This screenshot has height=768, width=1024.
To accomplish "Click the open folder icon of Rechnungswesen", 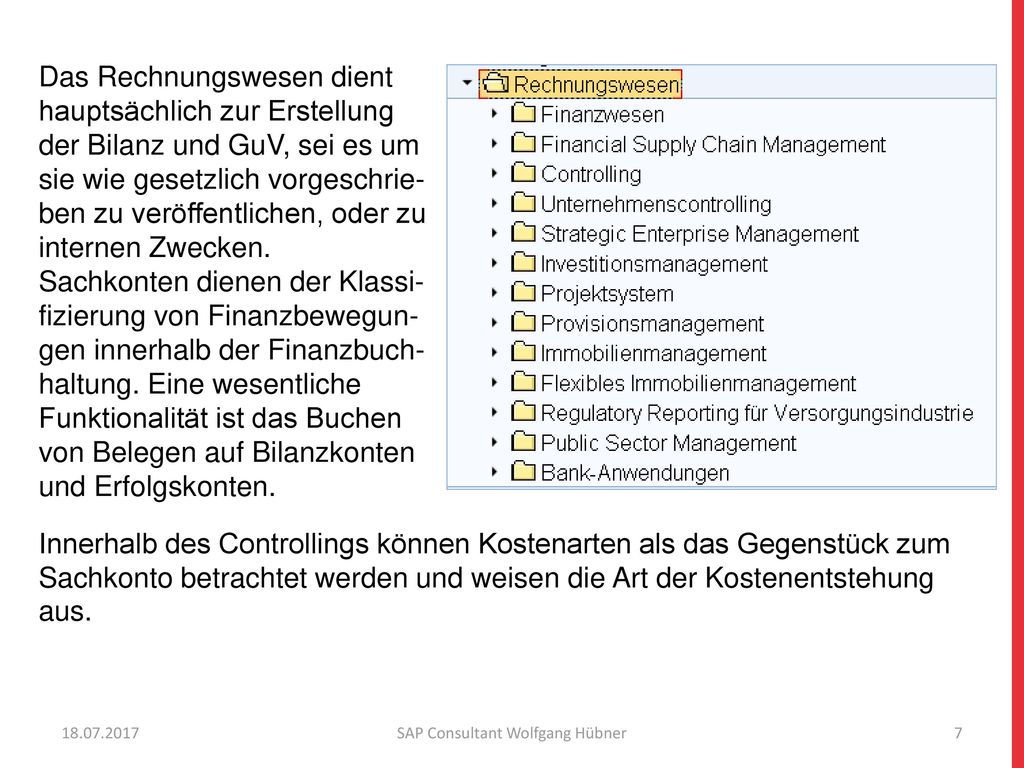I will pos(495,84).
